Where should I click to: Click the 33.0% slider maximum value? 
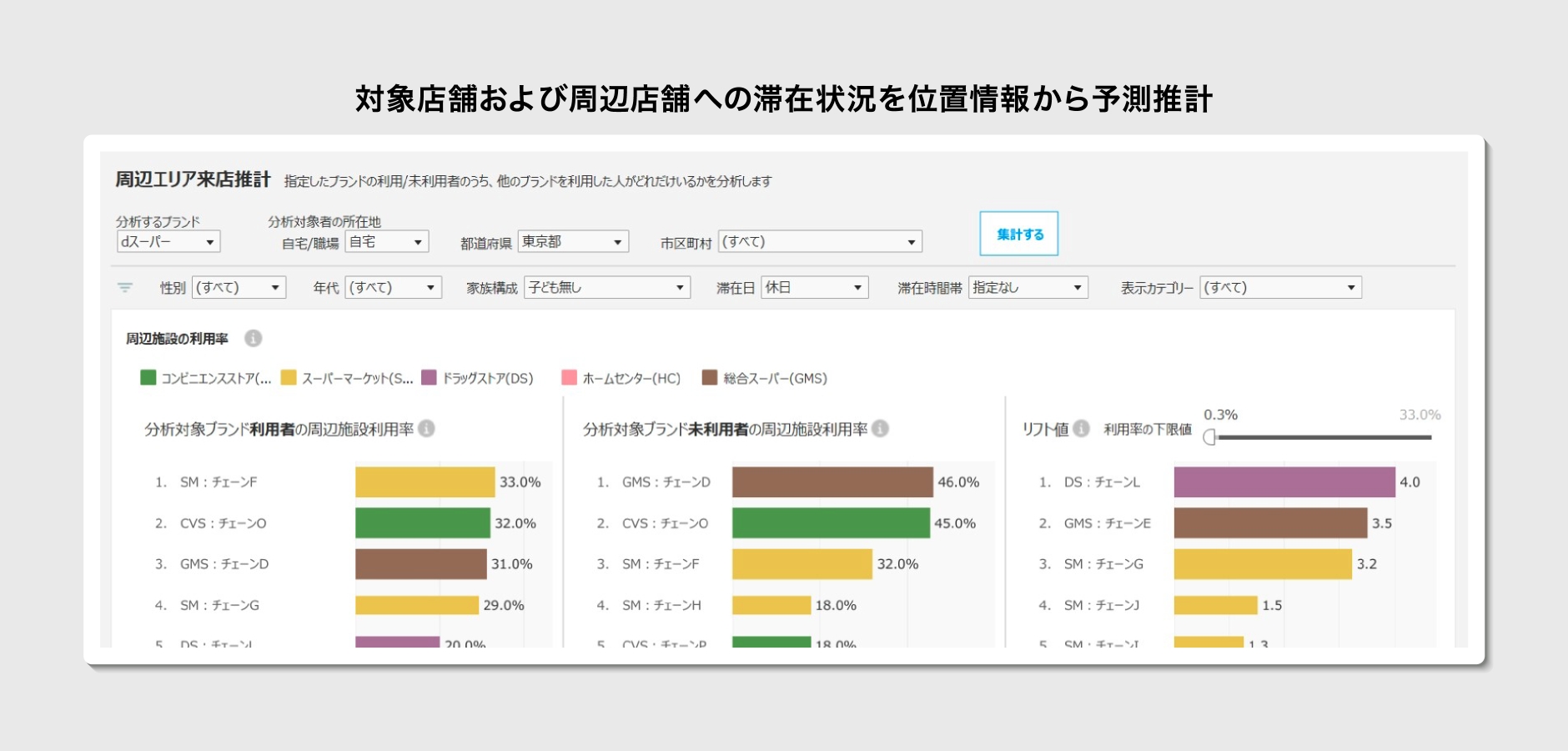coord(1420,415)
